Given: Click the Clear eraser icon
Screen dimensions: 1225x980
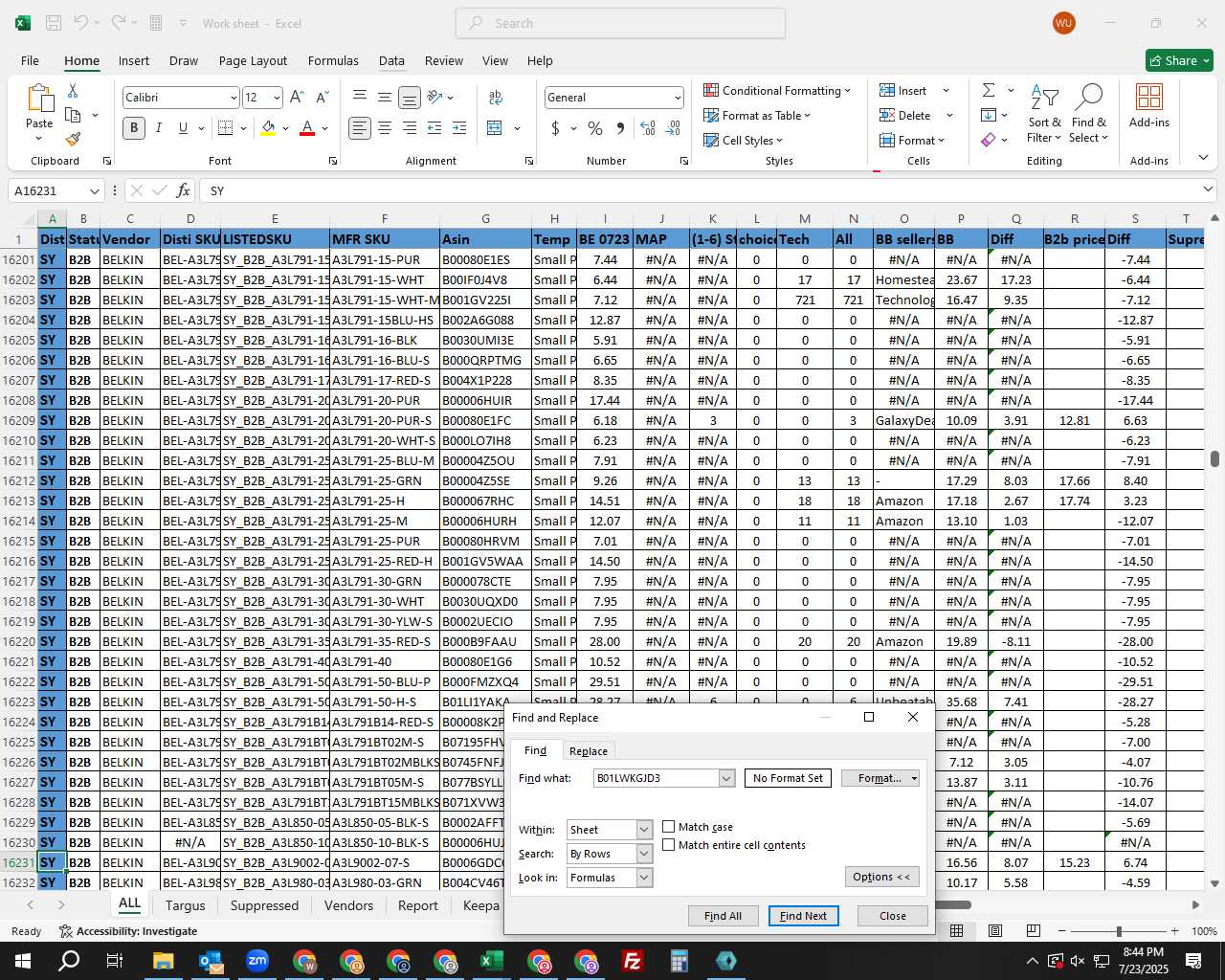Looking at the screenshot, I should tap(989, 140).
